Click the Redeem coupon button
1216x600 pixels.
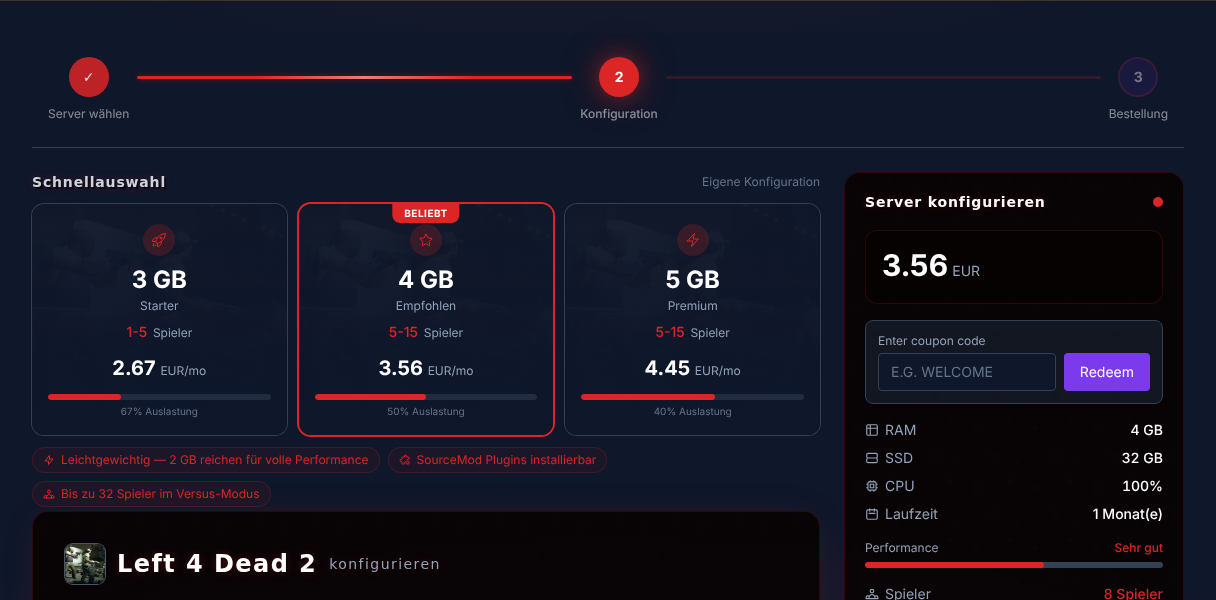coord(1107,372)
